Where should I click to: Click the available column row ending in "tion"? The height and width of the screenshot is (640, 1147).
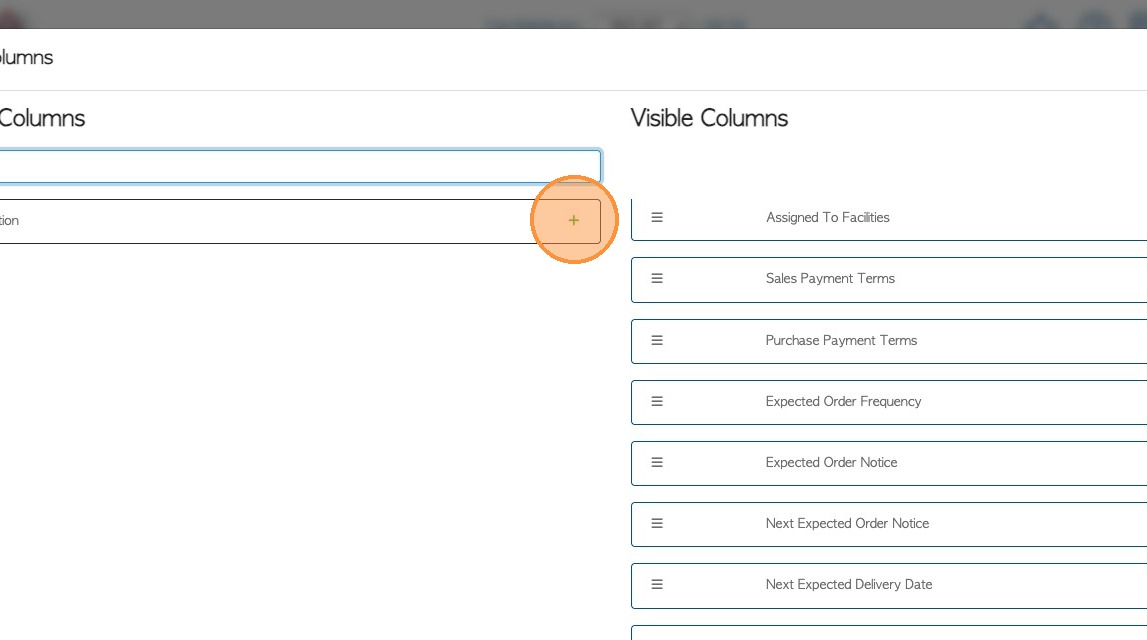point(260,221)
